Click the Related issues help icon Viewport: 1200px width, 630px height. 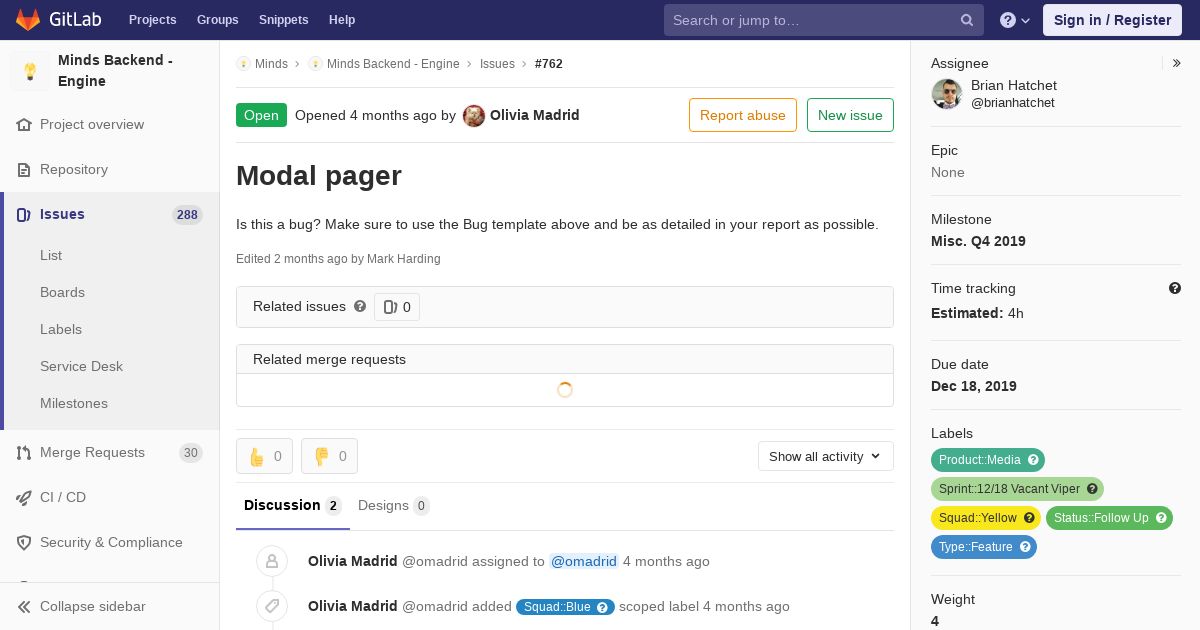pos(360,306)
